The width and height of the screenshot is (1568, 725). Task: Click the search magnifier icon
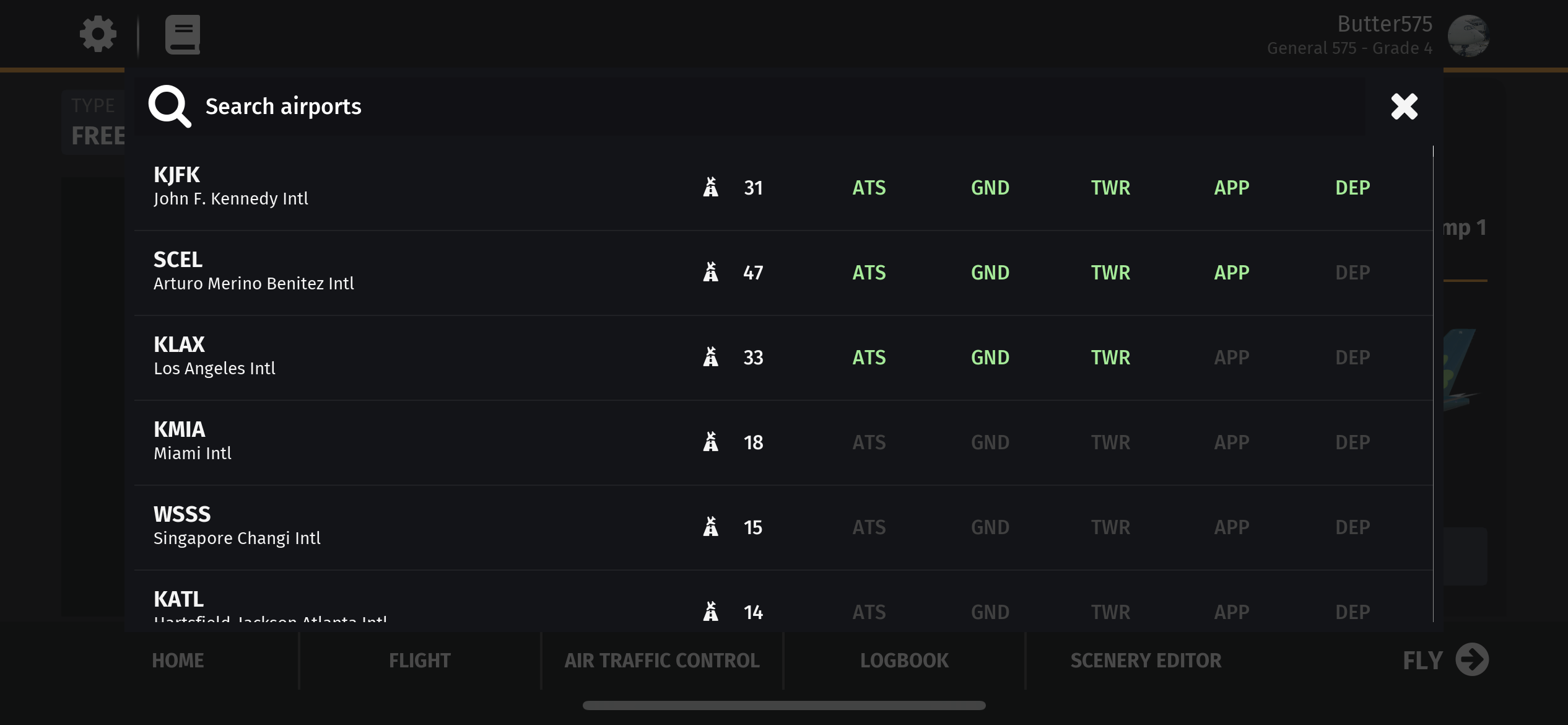click(x=169, y=107)
